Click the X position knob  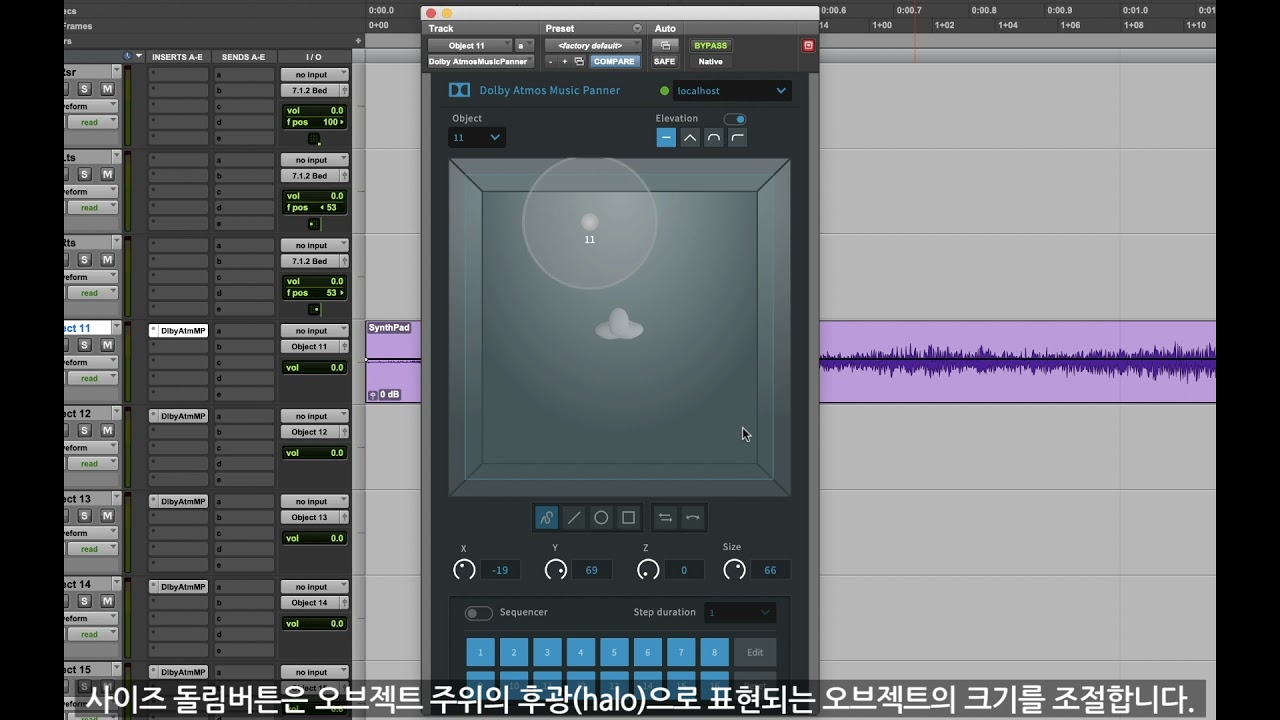[464, 570]
